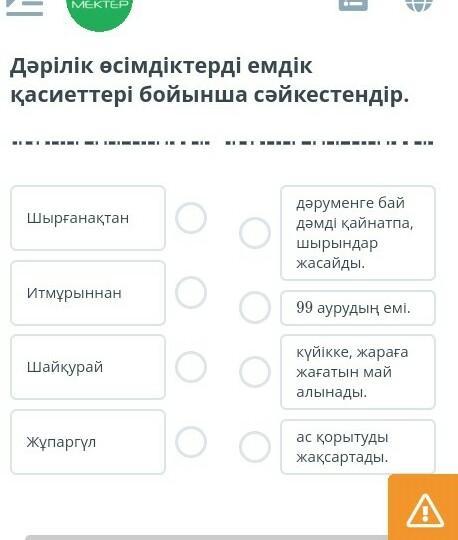
Task: Select radio beside күйікке, жараға answer
Action: (255, 372)
